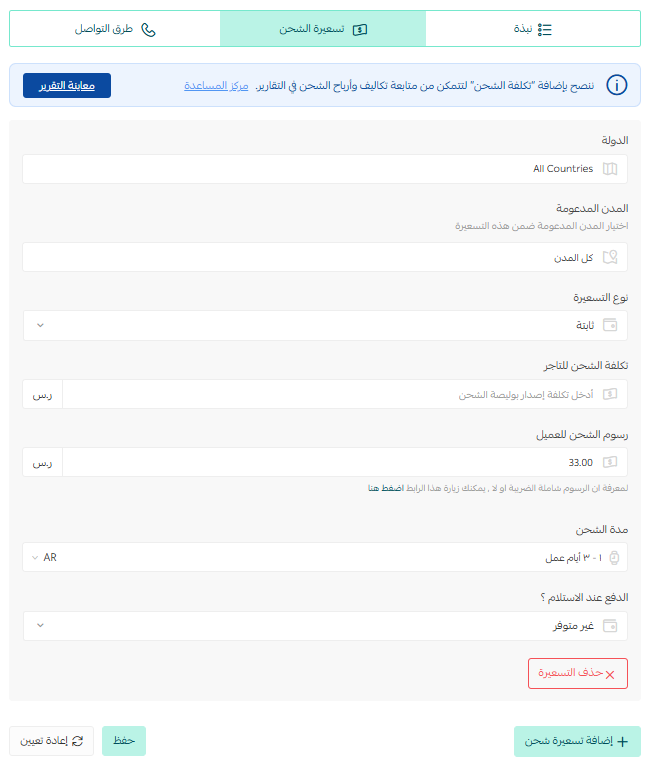Click the wallet icon in cash on delivery field
The image size is (647, 763).
(x=610, y=625)
